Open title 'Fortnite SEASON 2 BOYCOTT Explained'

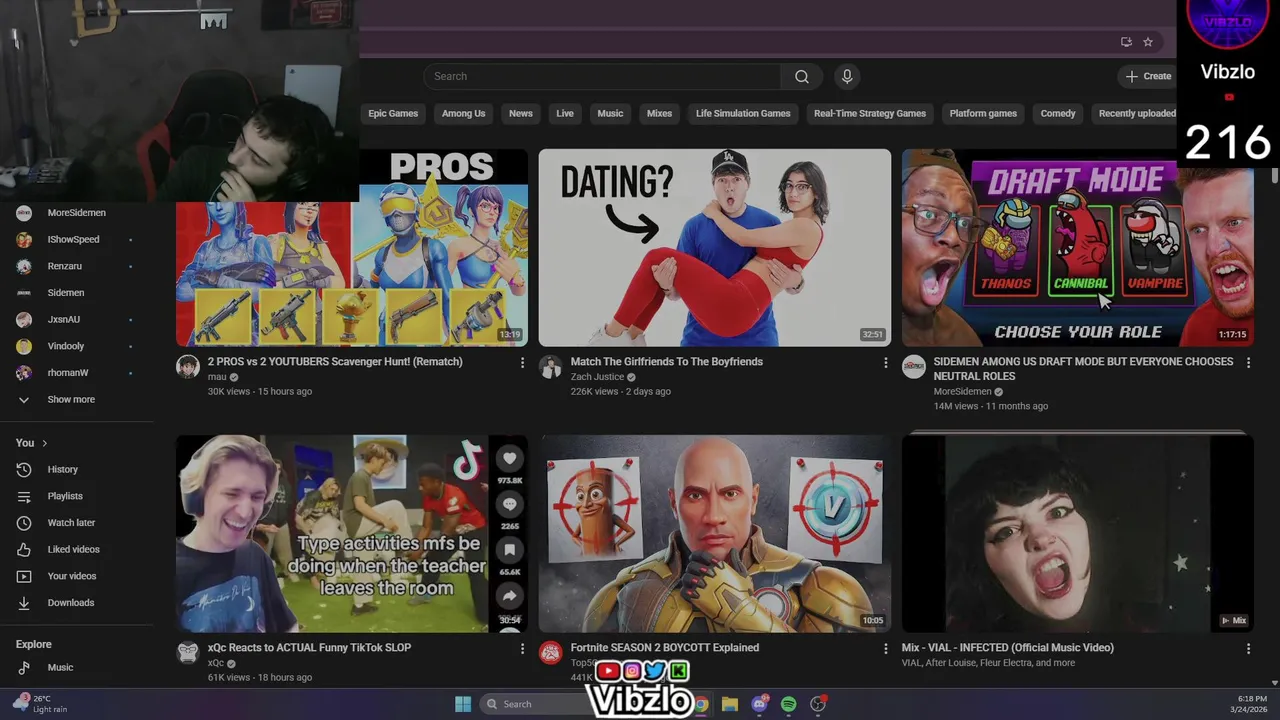[x=665, y=648]
